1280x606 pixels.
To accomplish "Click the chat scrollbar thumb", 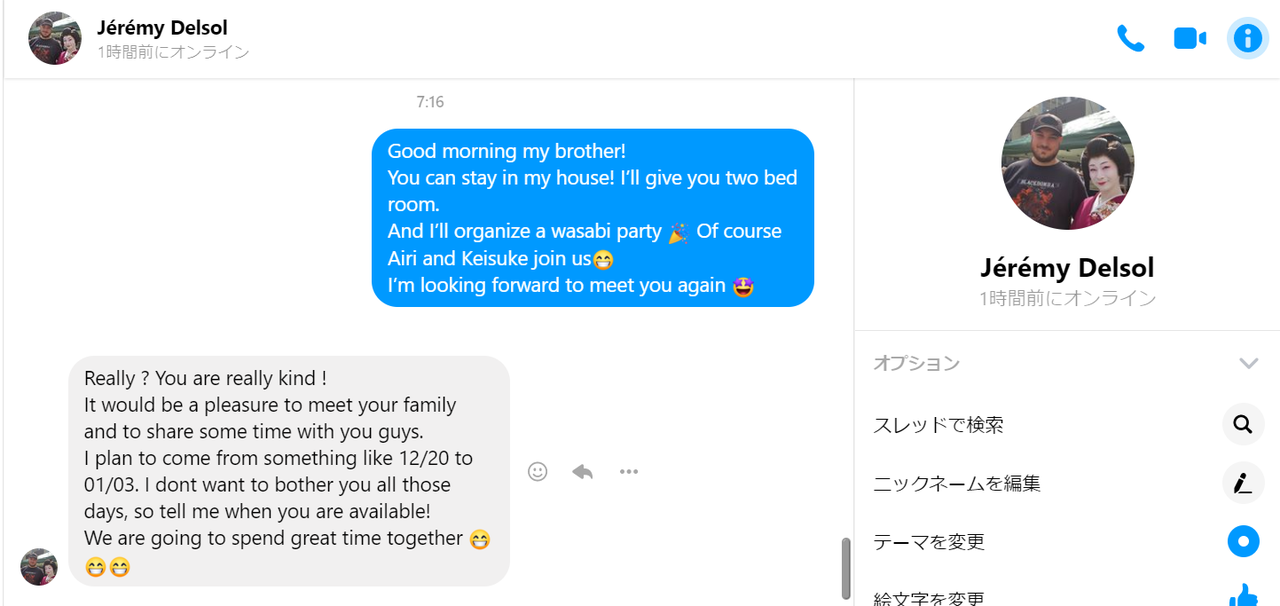I will click(846, 567).
